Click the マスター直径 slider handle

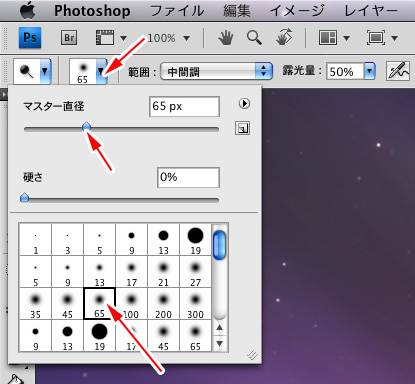tap(87, 127)
